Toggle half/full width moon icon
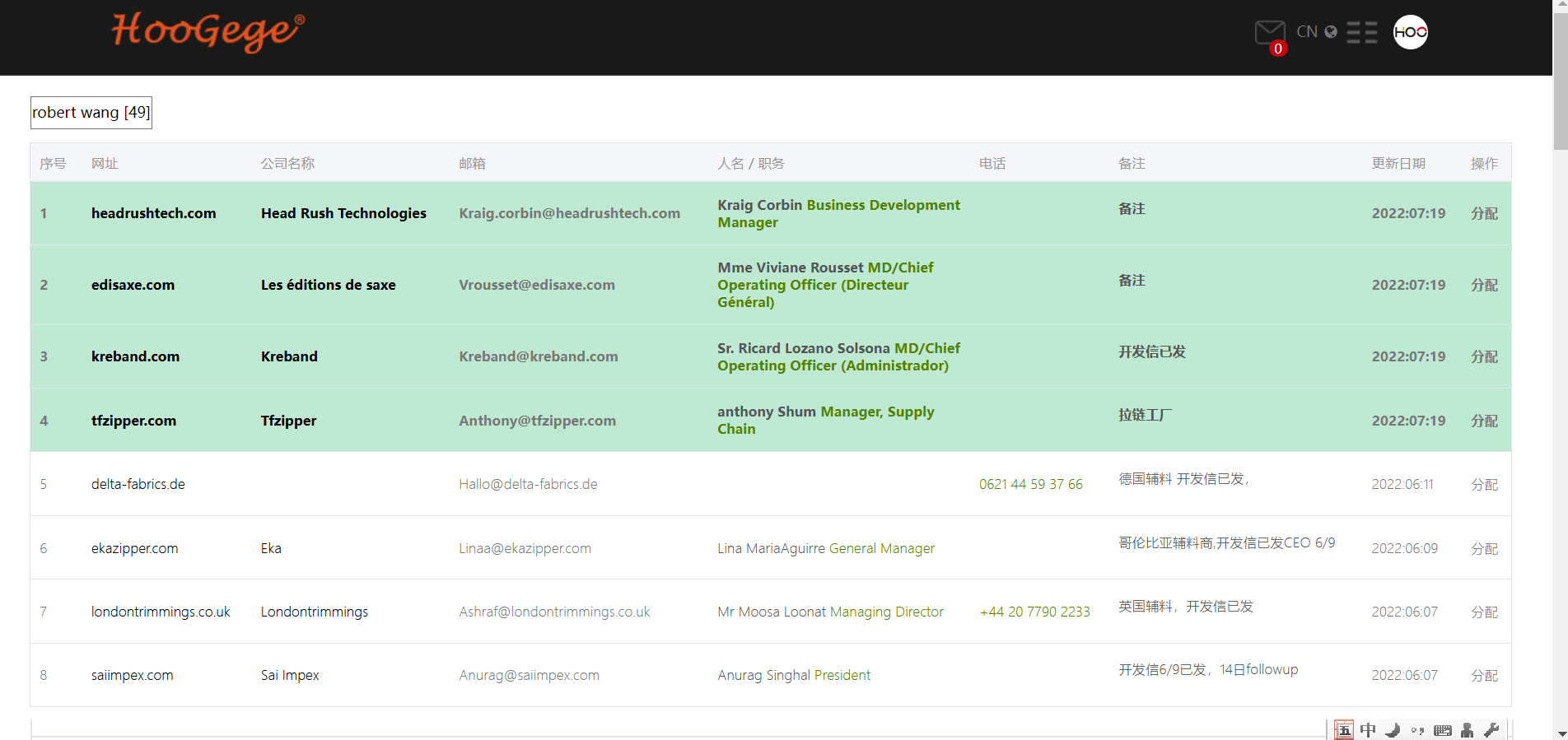The image size is (1568, 740). pos(1393,730)
